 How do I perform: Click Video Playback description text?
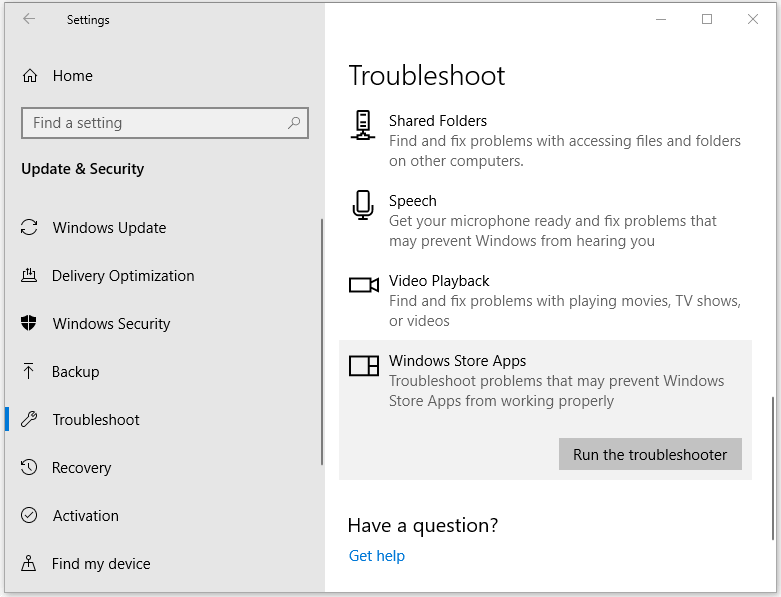click(x=565, y=311)
